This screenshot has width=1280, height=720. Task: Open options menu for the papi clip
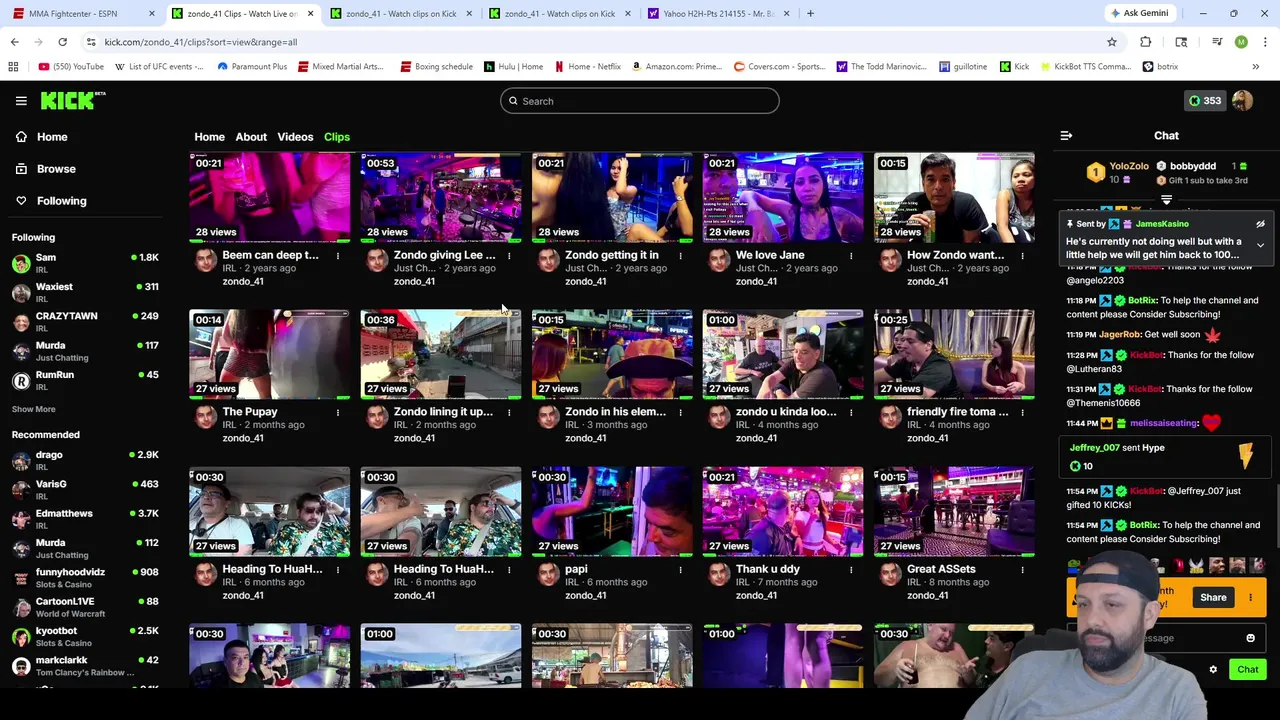(x=680, y=570)
